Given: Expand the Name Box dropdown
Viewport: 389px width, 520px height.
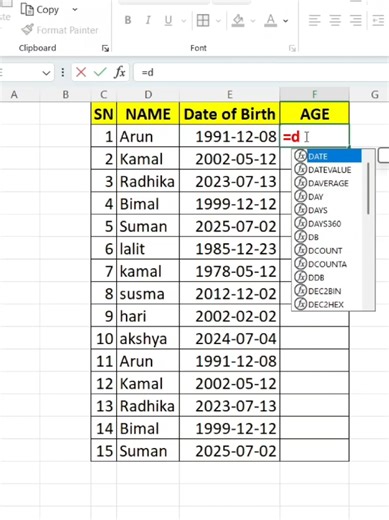Looking at the screenshot, I should (46, 73).
